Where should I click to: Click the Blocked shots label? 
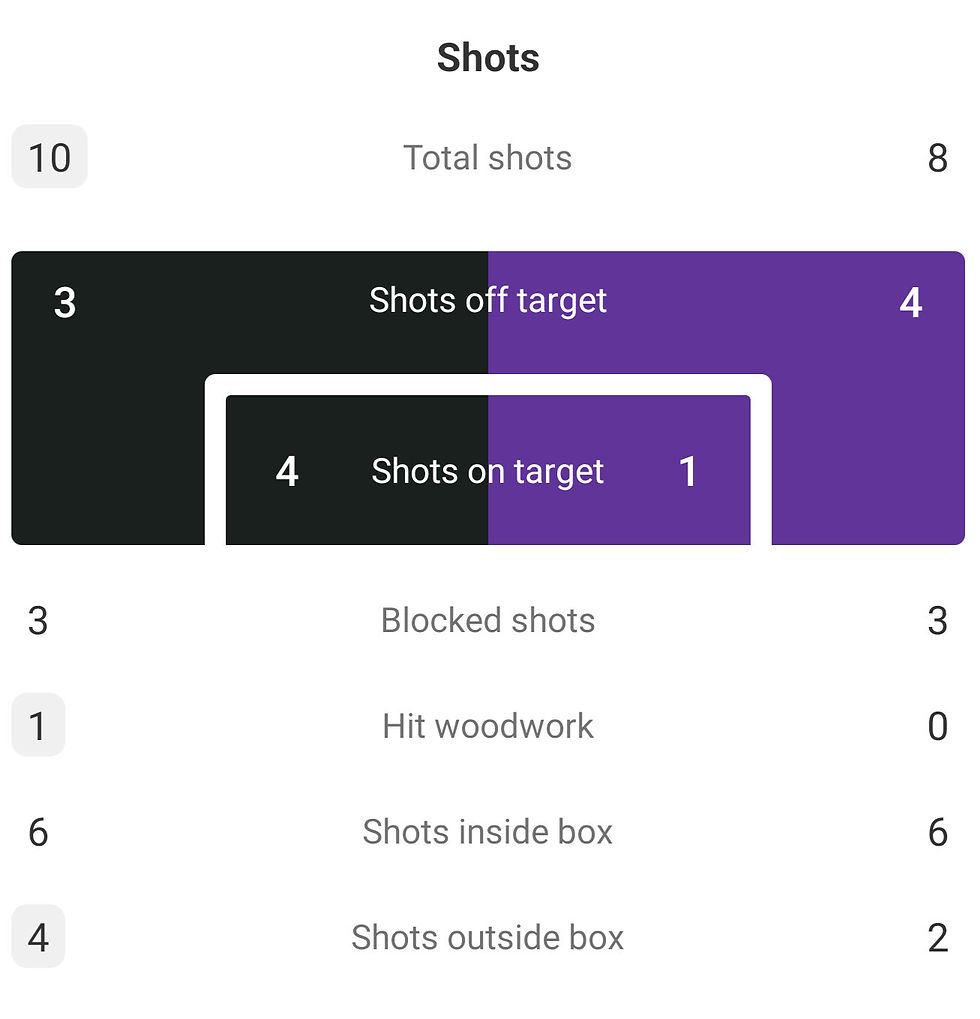(x=487, y=620)
